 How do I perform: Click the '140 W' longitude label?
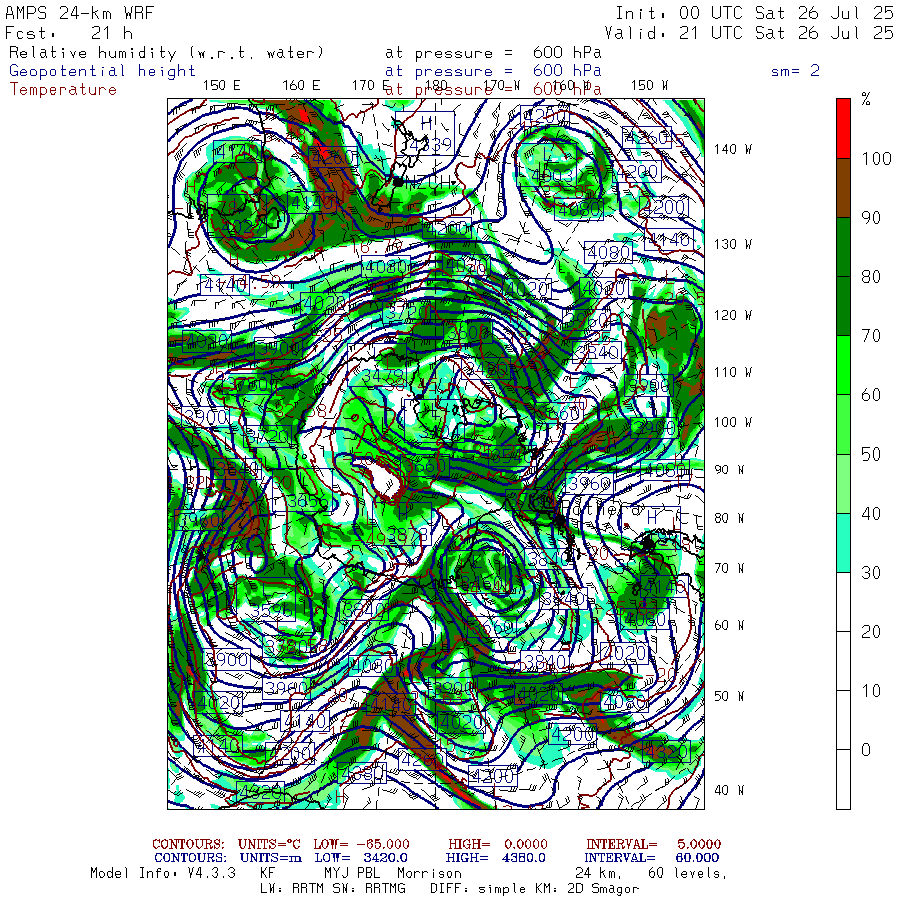[733, 149]
